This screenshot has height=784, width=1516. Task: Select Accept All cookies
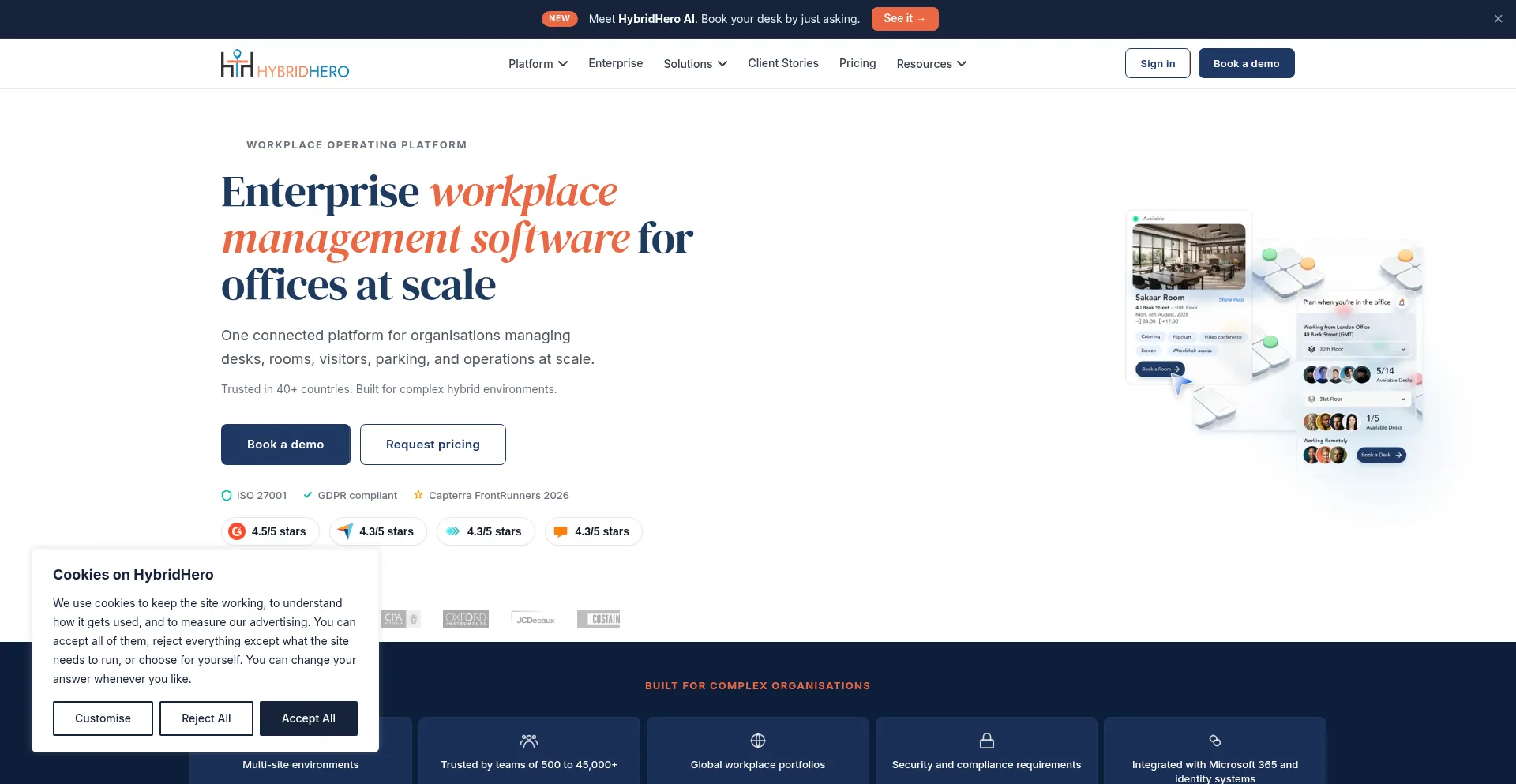click(x=309, y=718)
